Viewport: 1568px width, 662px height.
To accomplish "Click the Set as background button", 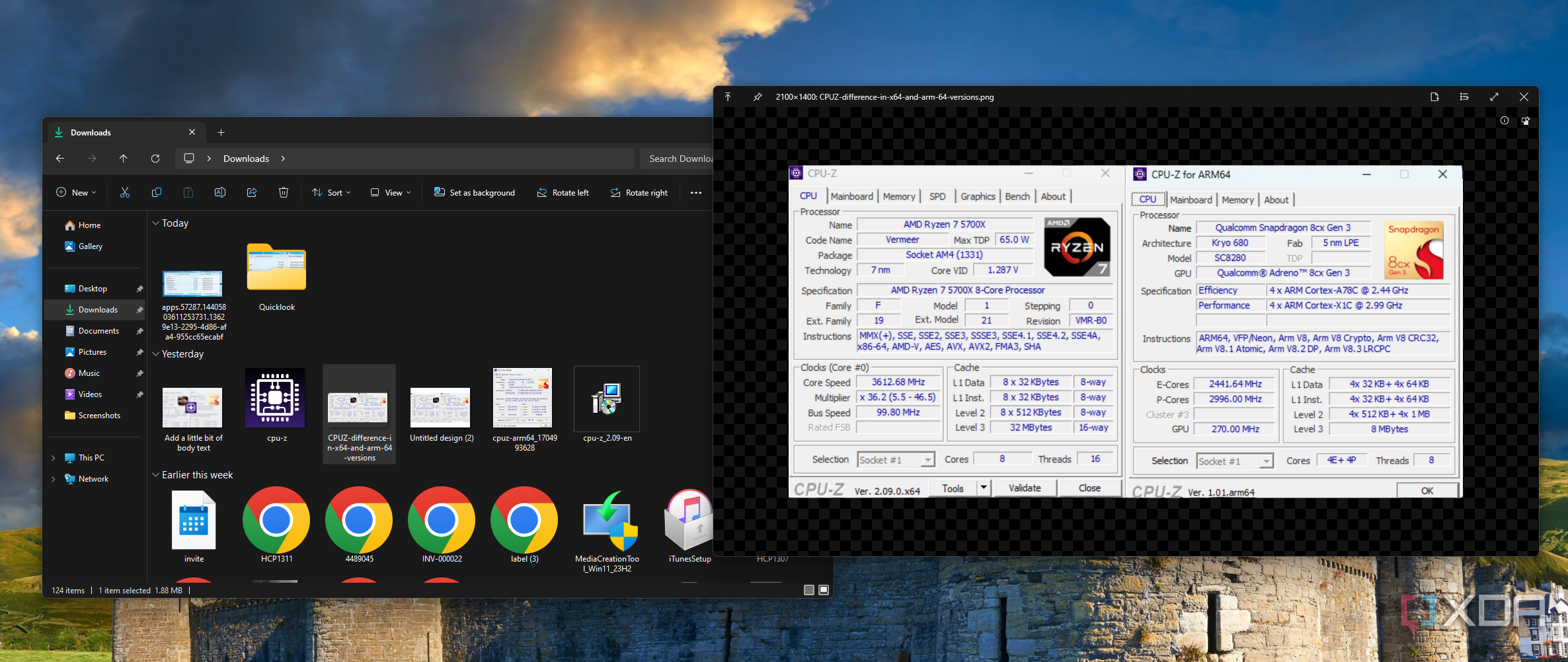I will coord(475,193).
